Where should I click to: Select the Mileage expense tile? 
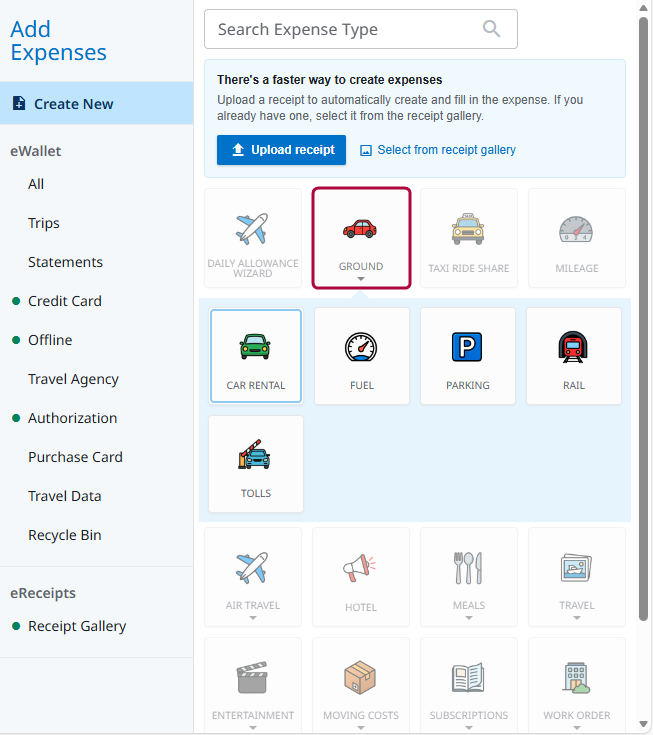point(577,238)
